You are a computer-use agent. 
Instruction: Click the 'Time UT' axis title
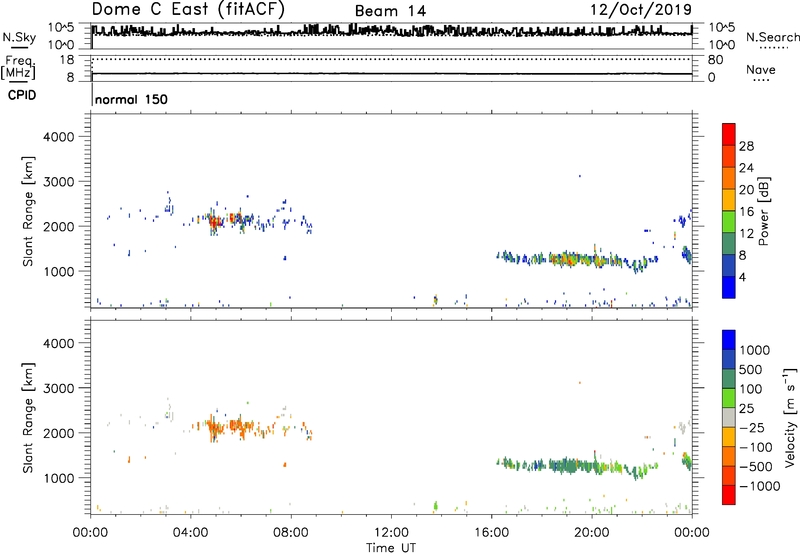tap(391, 548)
